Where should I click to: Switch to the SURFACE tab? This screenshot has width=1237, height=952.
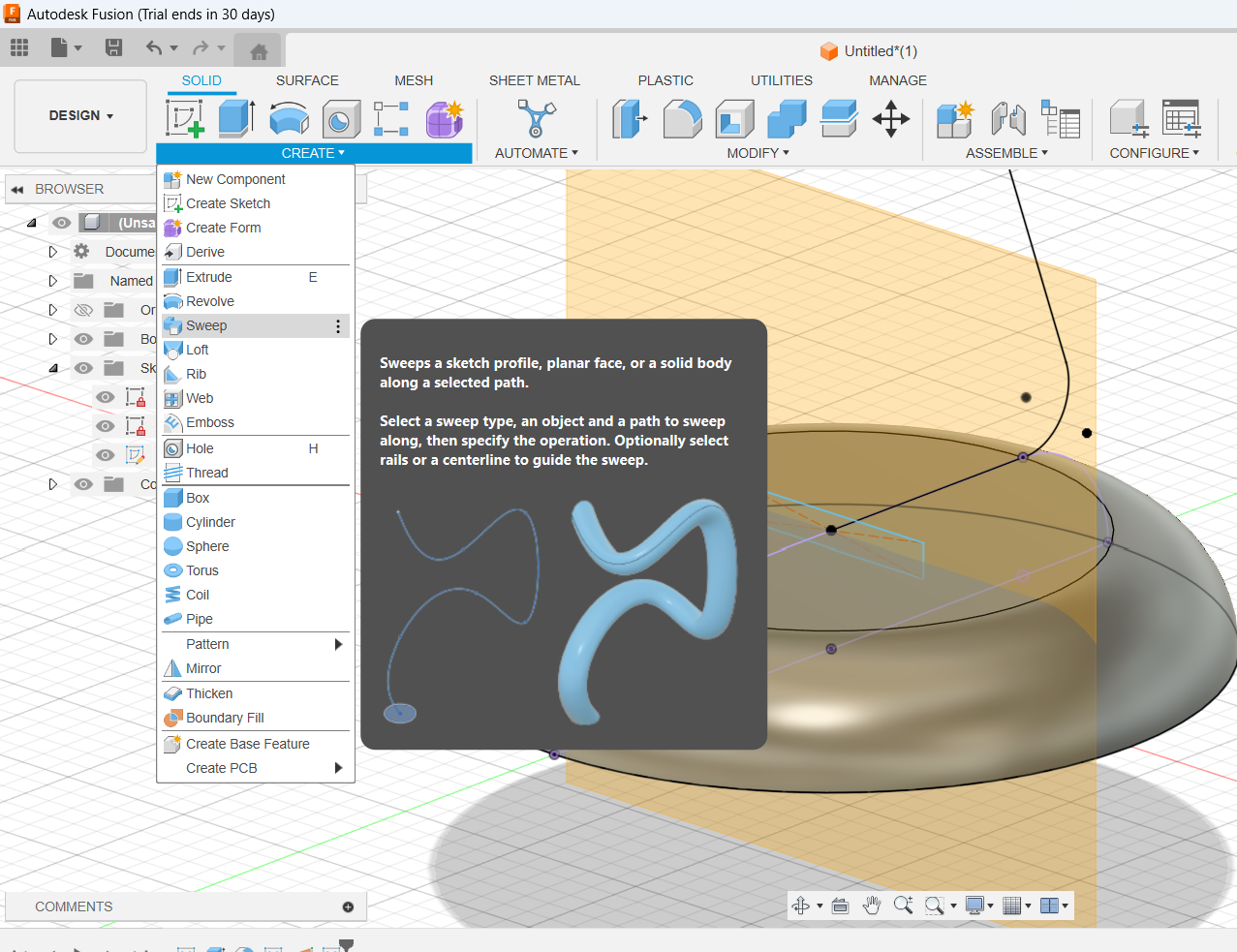click(307, 80)
